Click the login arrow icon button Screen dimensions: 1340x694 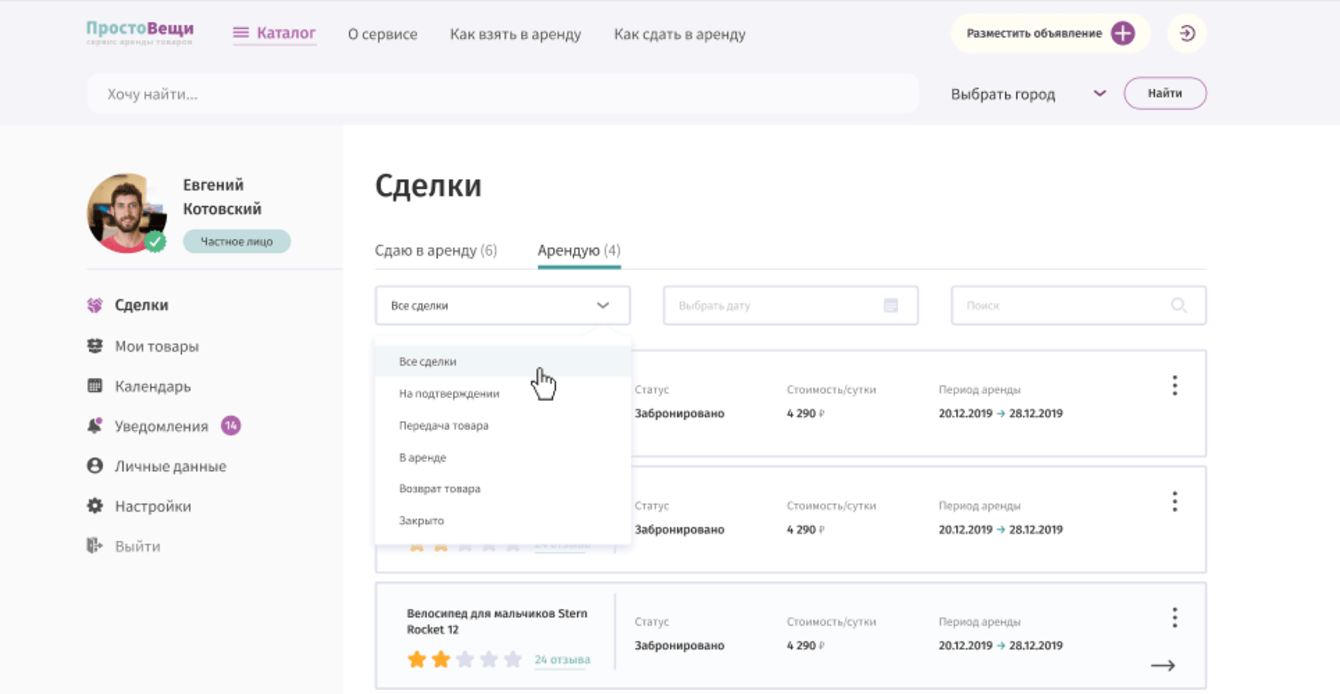(1187, 33)
